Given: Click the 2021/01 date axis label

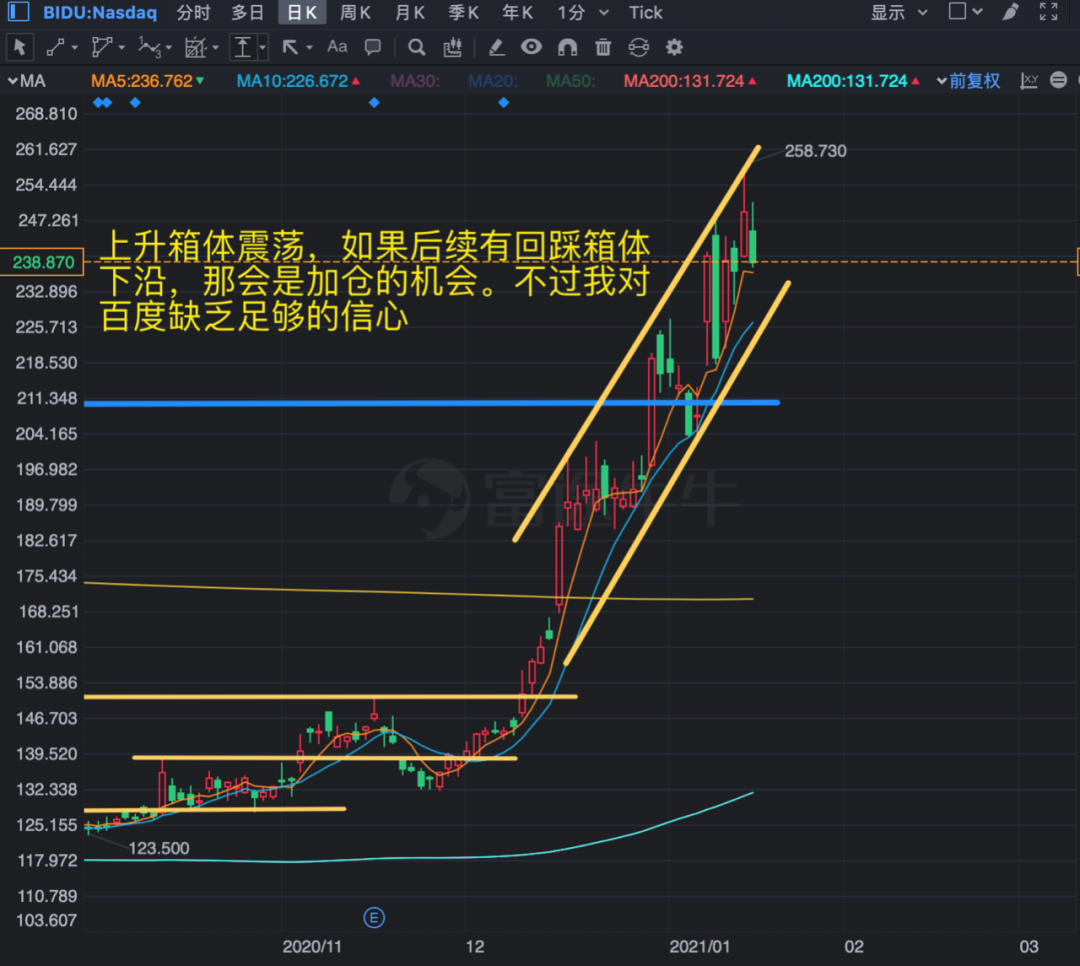Looking at the screenshot, I should click(700, 947).
